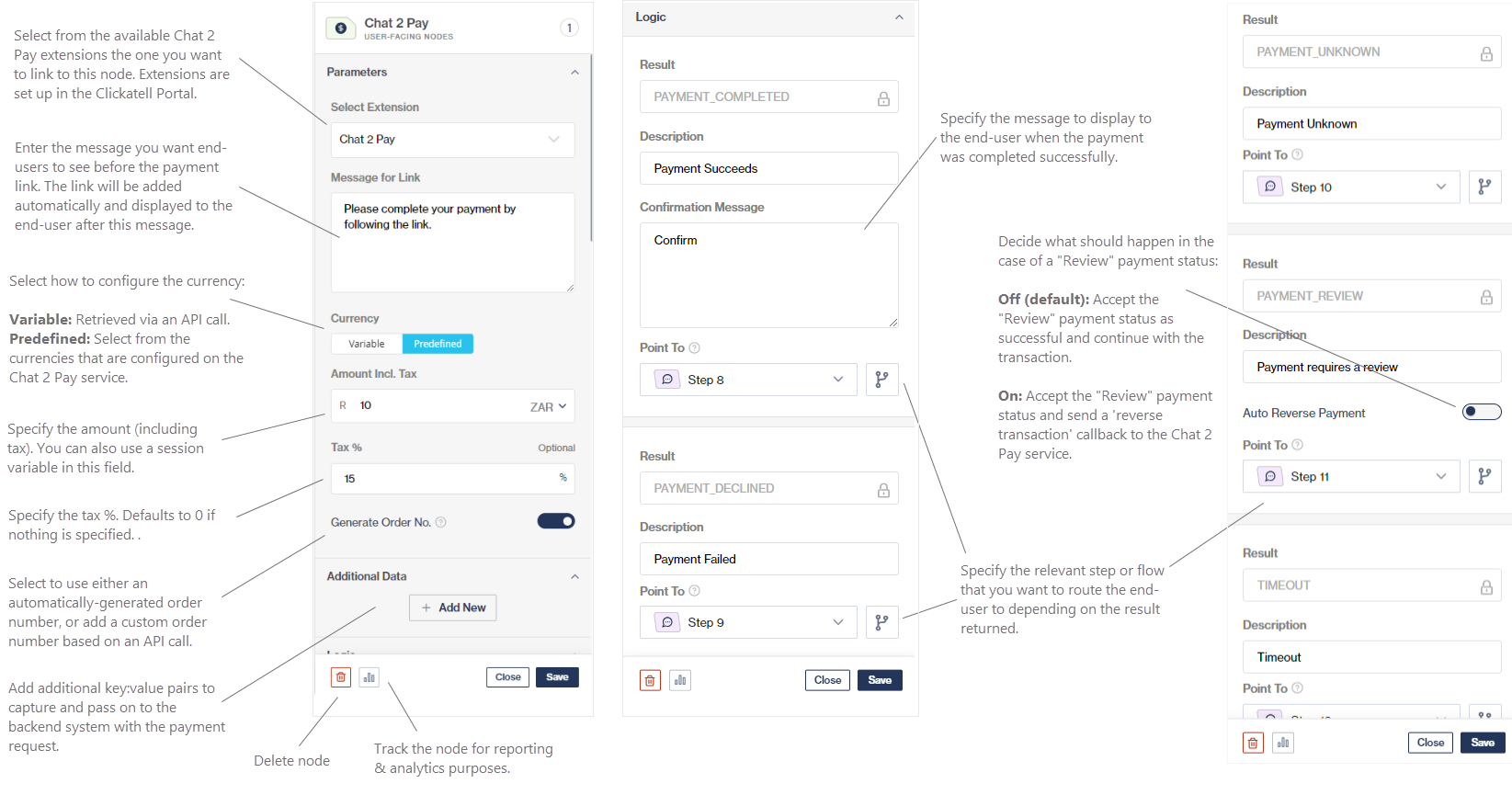Click the help icon next to Point To
Image resolution: width=1512 pixels, height=795 pixels.
click(x=696, y=347)
